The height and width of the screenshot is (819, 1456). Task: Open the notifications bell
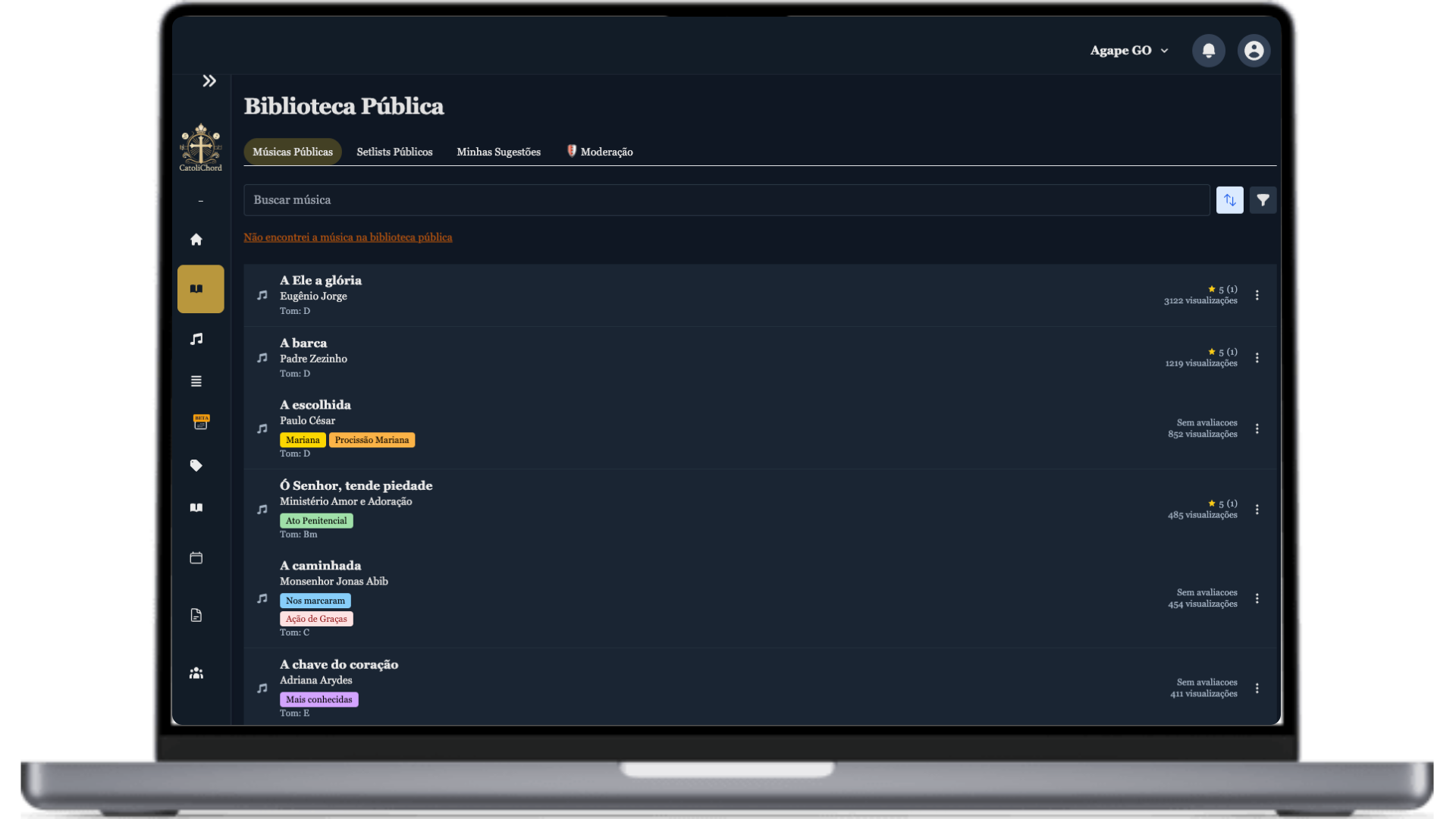click(1208, 51)
